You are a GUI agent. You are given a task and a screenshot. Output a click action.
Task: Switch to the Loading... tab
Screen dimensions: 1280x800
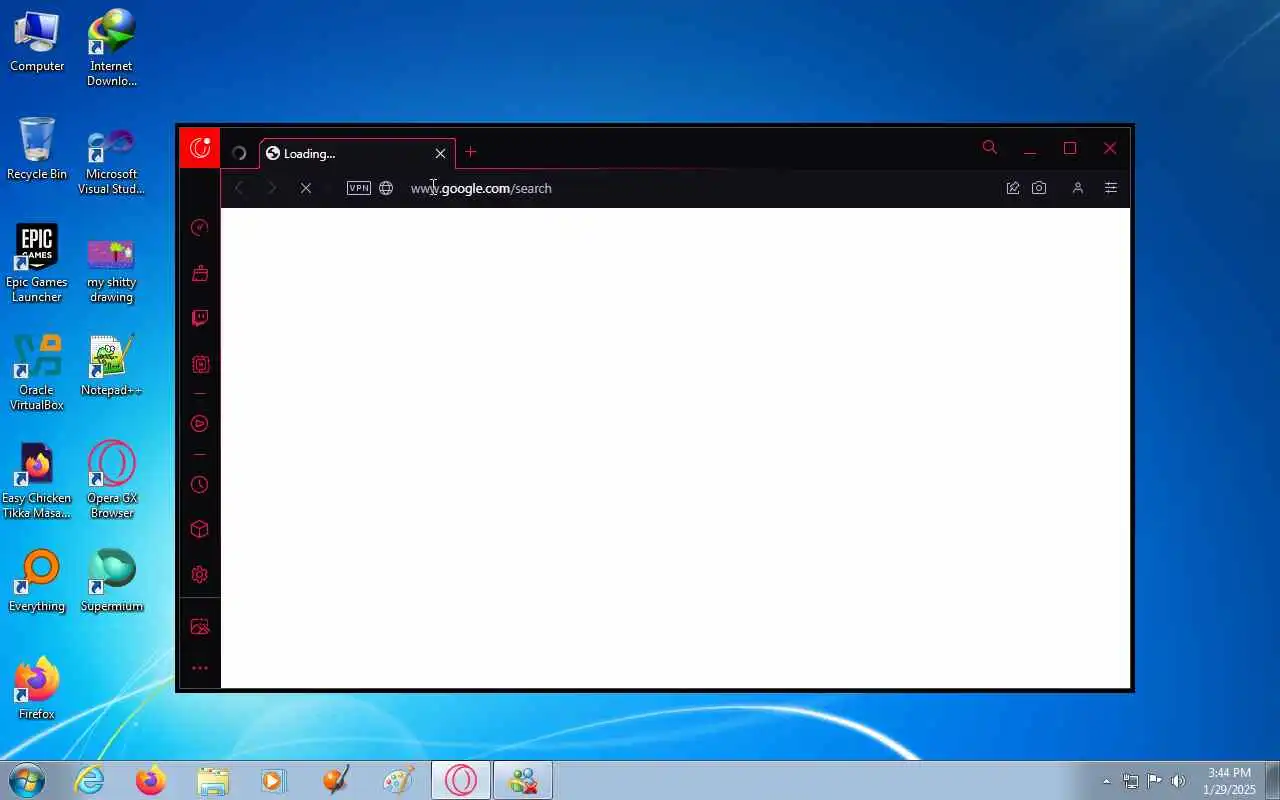[x=357, y=153]
